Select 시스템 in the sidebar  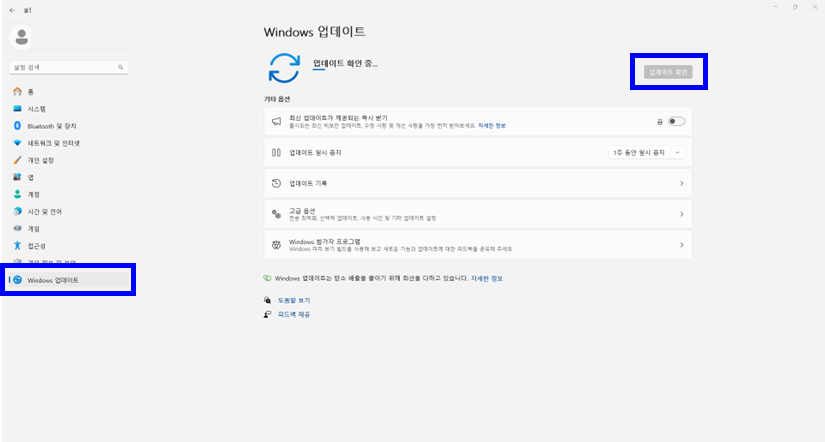pyautogui.click(x=36, y=109)
